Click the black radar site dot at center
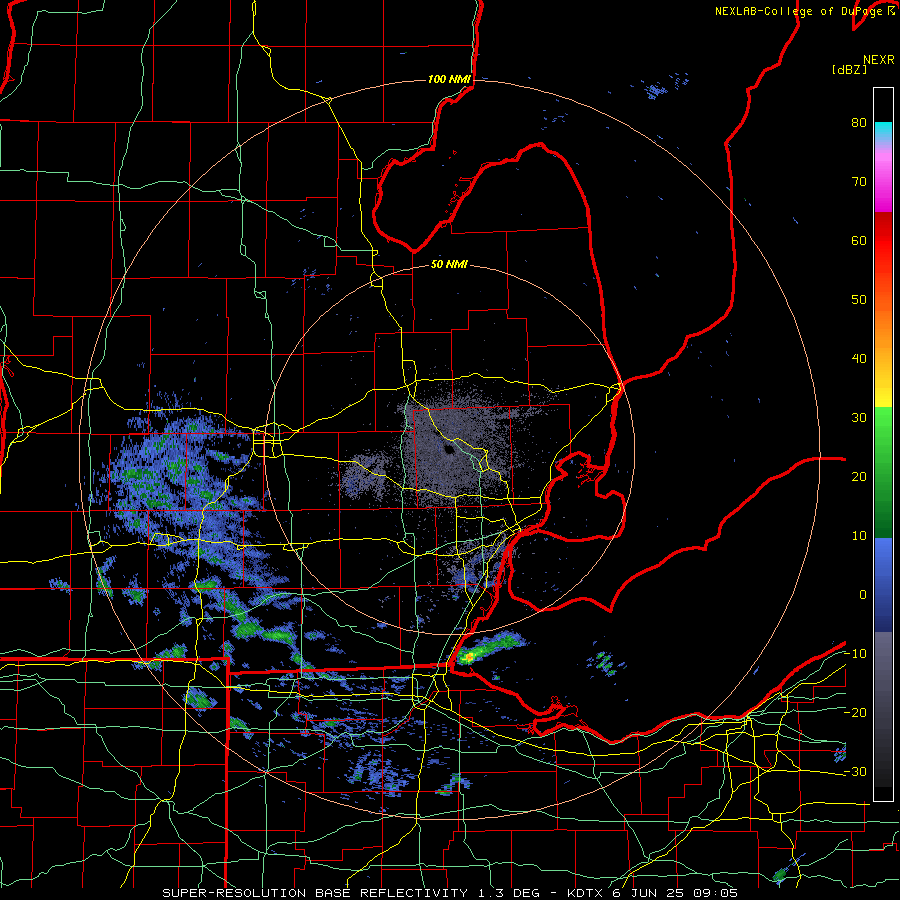Screen dimensions: 900x900 (x=449, y=450)
